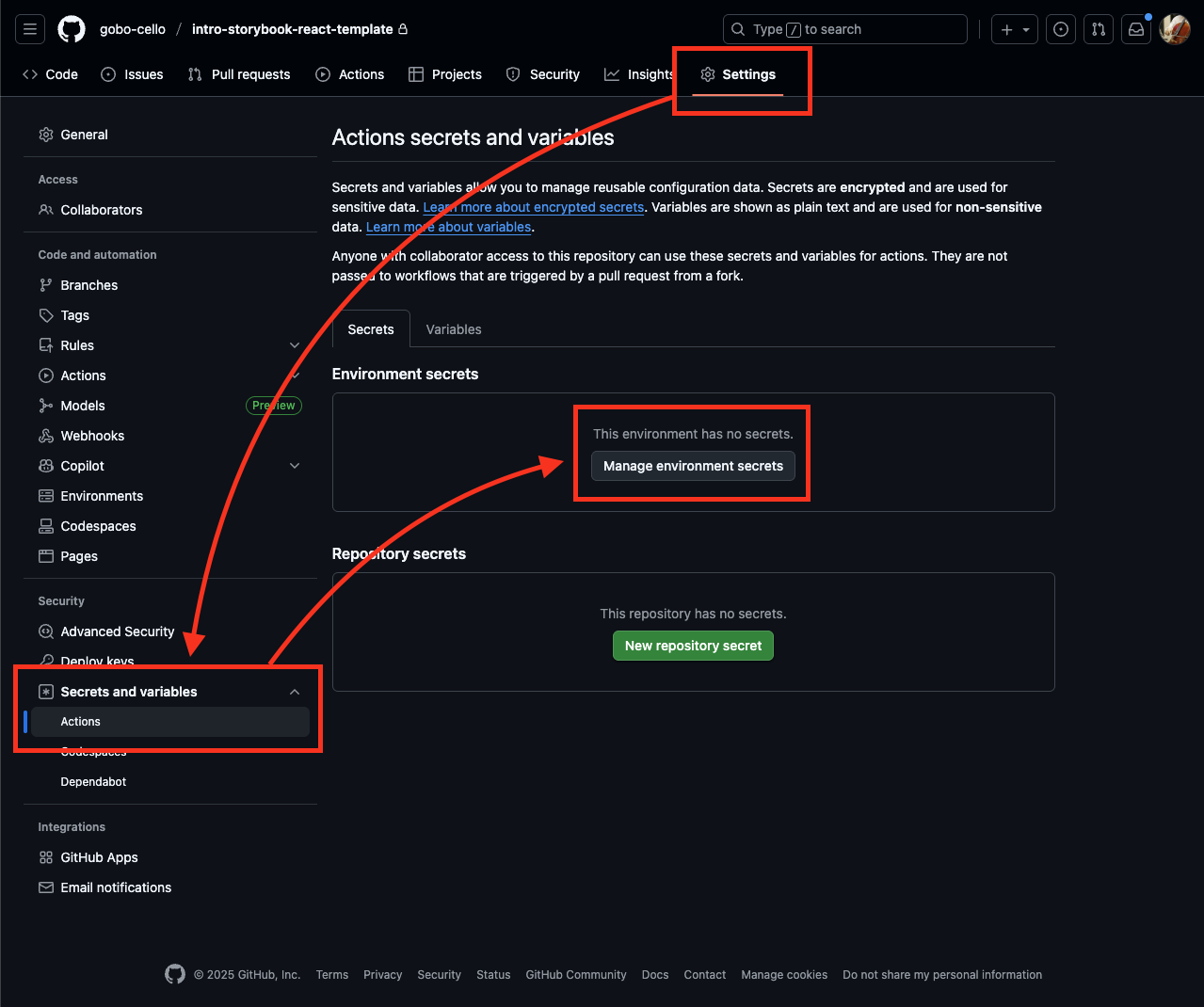Open the hamburger navigation menu

pyautogui.click(x=30, y=29)
